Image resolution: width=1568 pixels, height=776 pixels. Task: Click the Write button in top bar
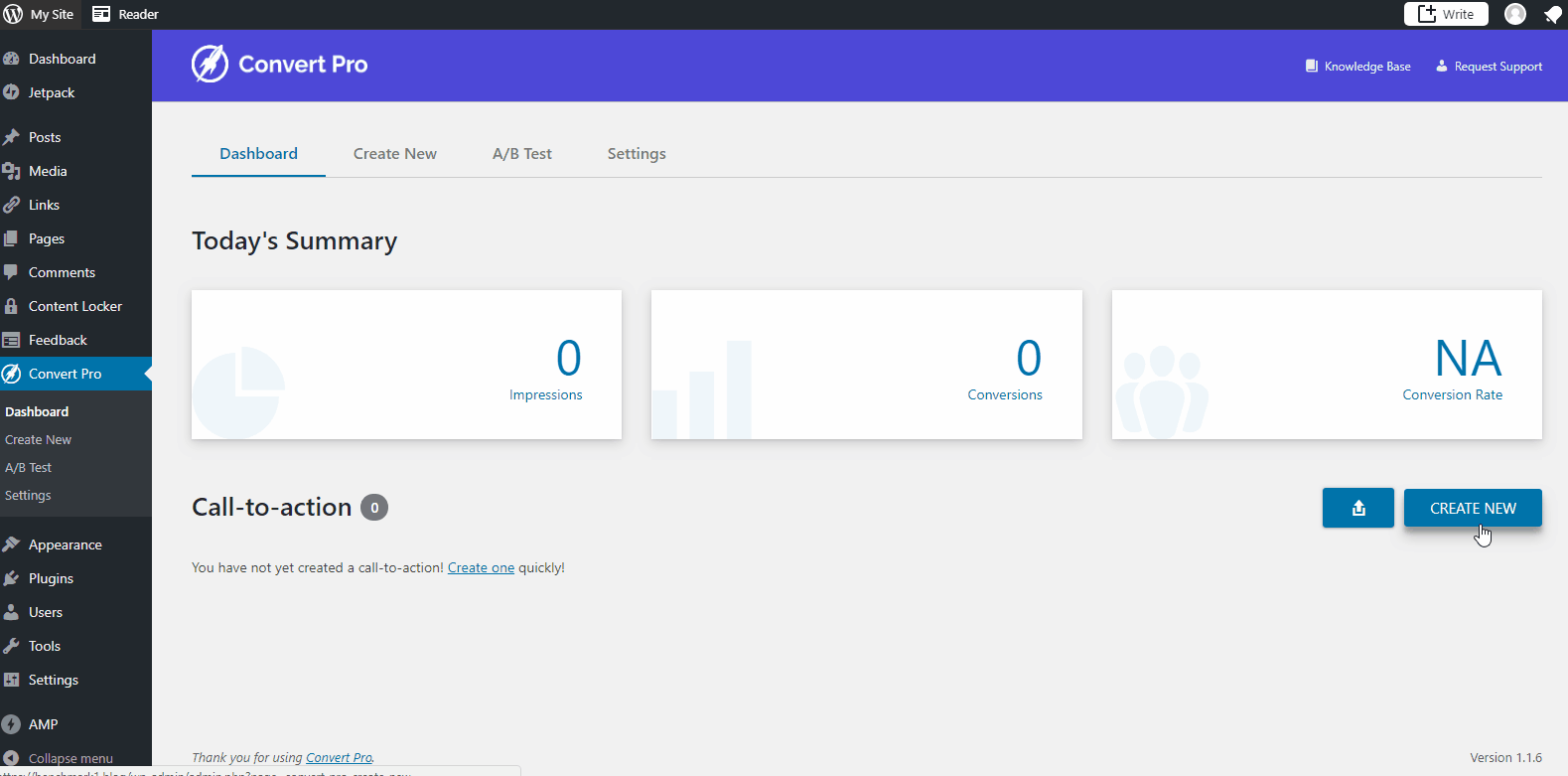(1446, 14)
